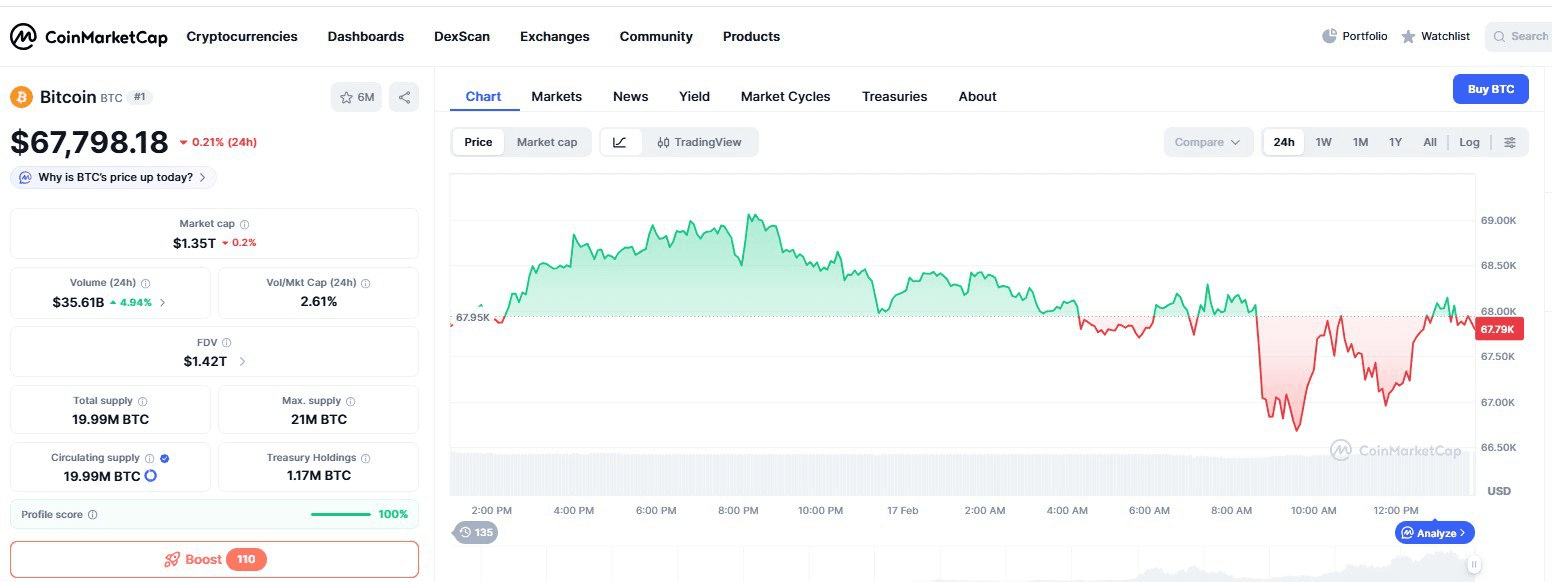The height and width of the screenshot is (582, 1552).
Task: Select the 1W time range
Action: (x=1323, y=142)
